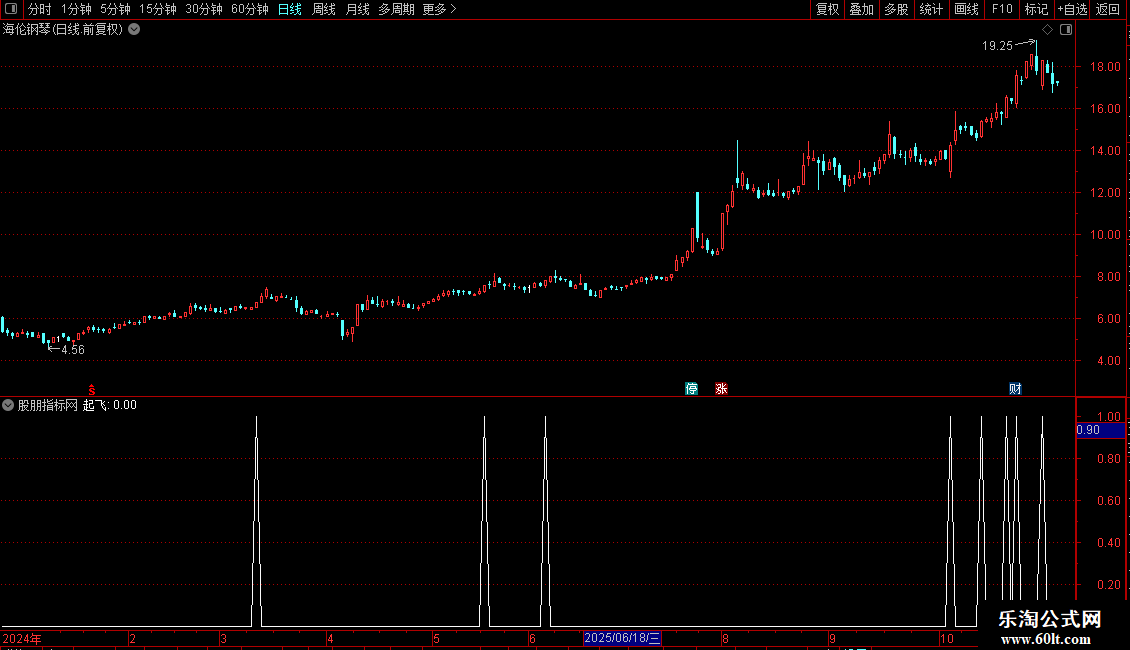Click the 4.56 low price label
Viewport: 1130px width, 650px height.
click(x=73, y=350)
